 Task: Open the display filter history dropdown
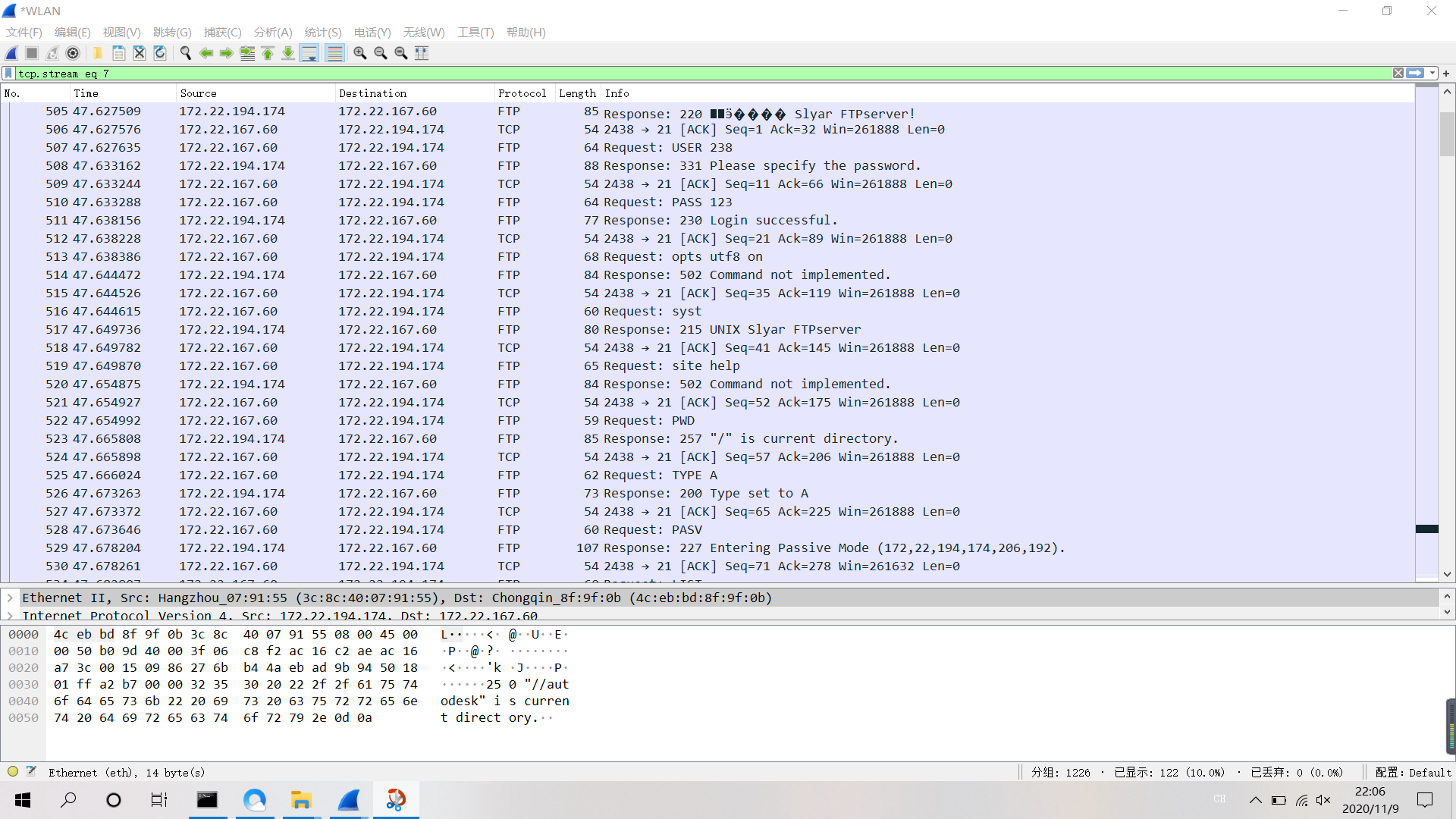[1432, 74]
